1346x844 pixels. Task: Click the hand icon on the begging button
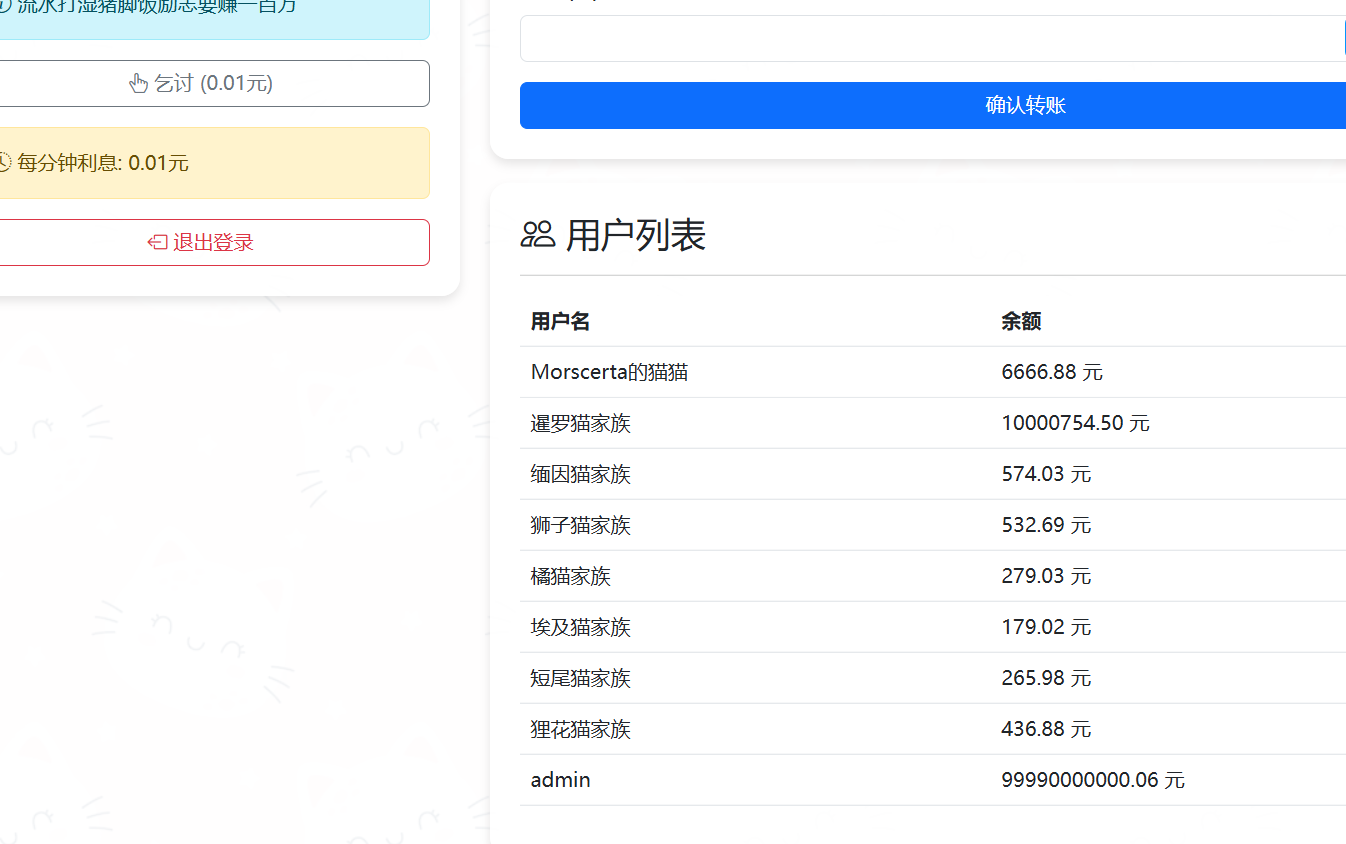coord(139,83)
